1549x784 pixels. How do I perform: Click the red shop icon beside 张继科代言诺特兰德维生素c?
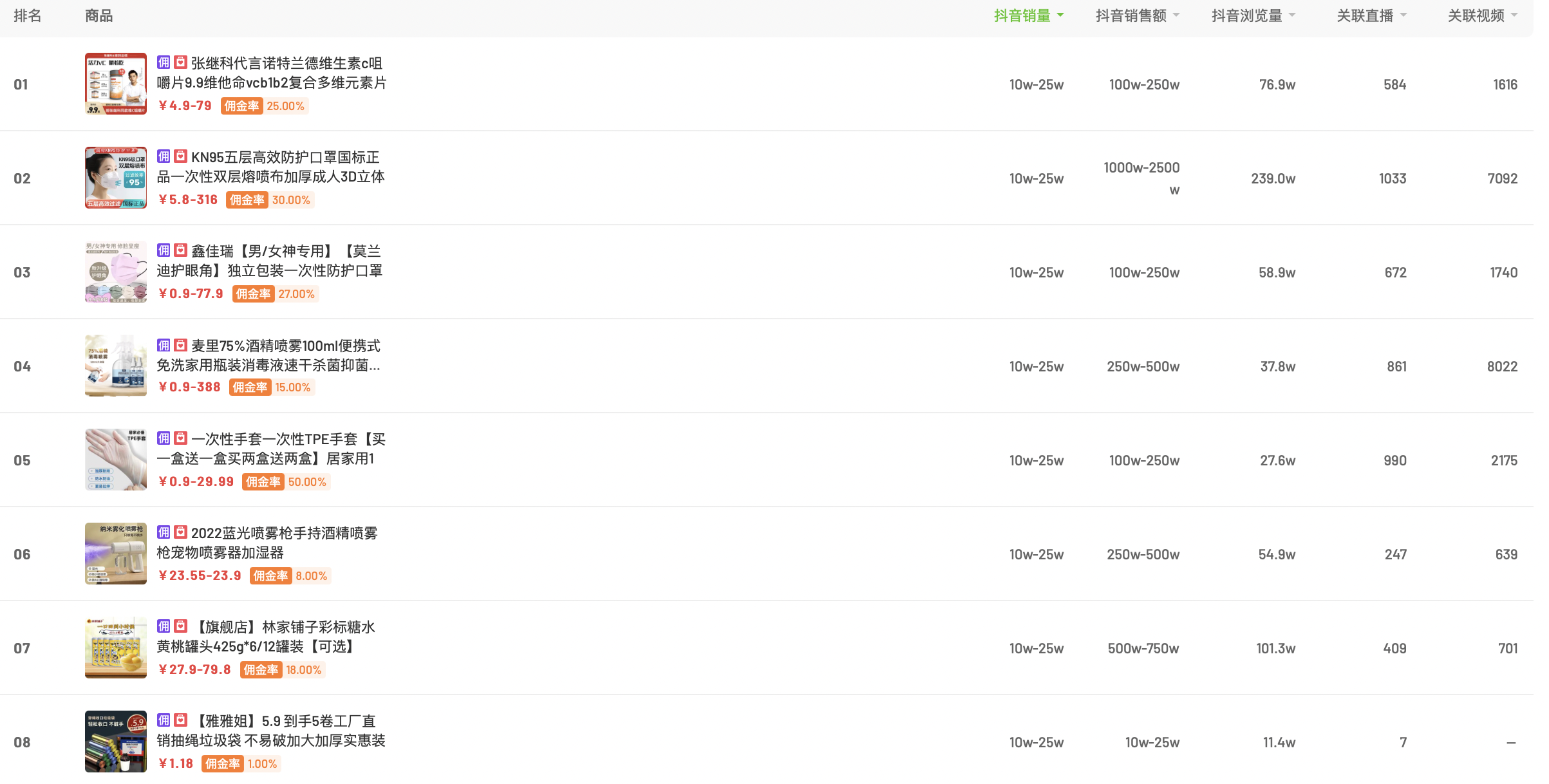[181, 62]
